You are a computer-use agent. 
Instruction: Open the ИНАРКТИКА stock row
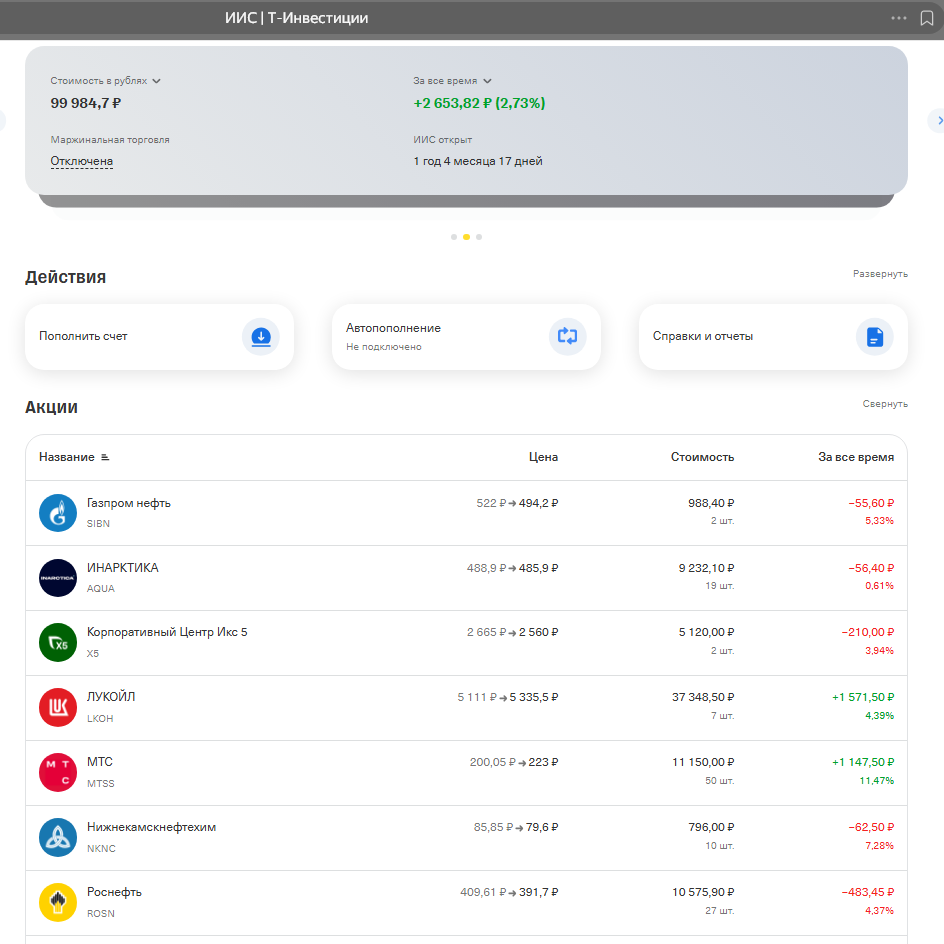click(467, 579)
